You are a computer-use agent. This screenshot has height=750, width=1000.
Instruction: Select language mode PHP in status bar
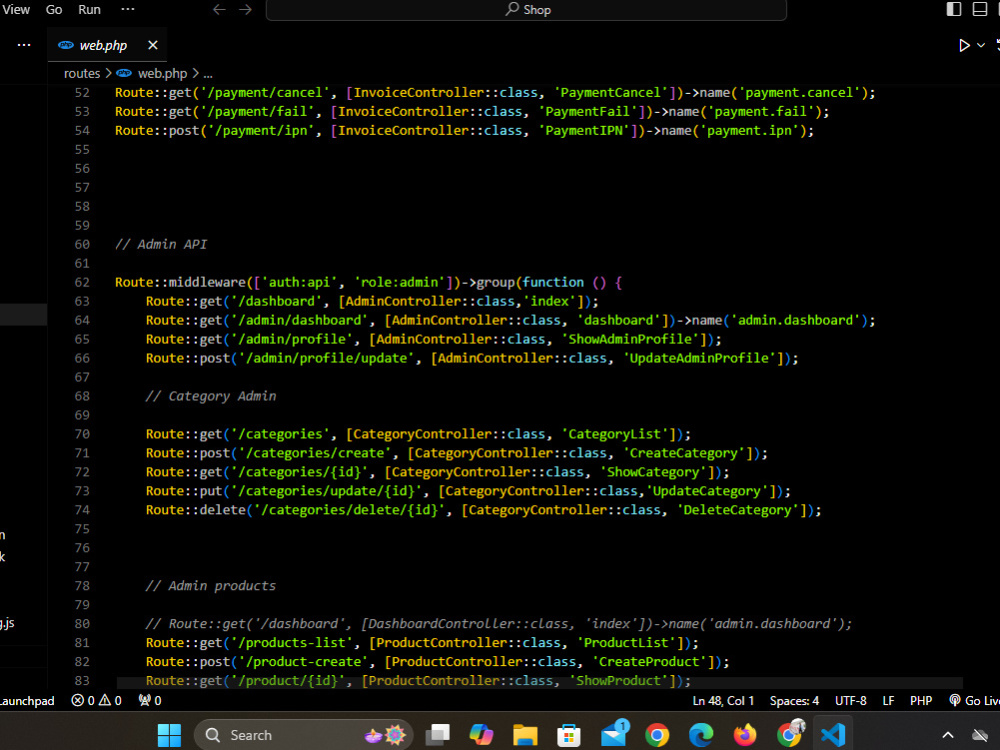click(921, 701)
